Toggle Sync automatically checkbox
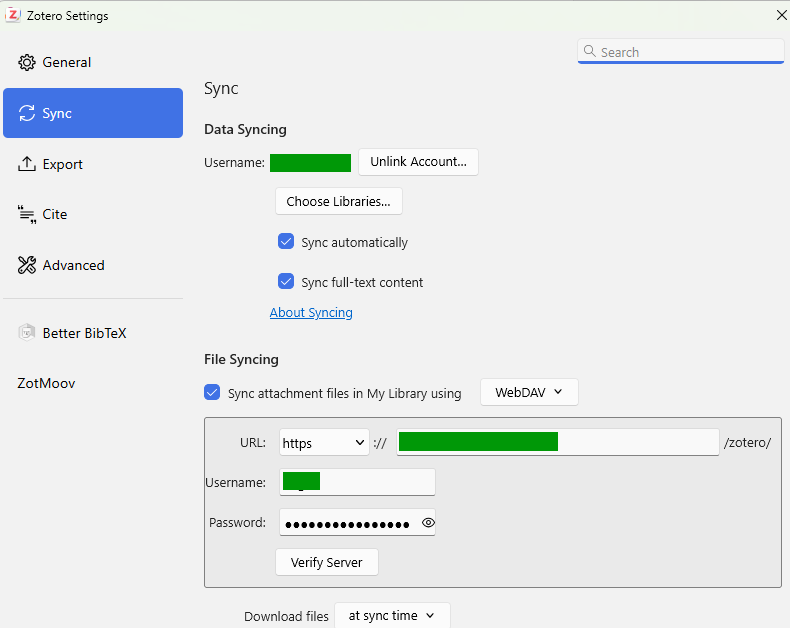The width and height of the screenshot is (790, 628). point(286,241)
